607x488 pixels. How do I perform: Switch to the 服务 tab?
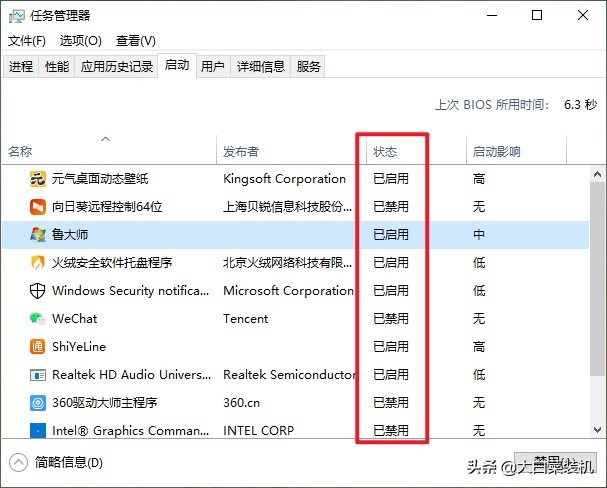coord(308,67)
